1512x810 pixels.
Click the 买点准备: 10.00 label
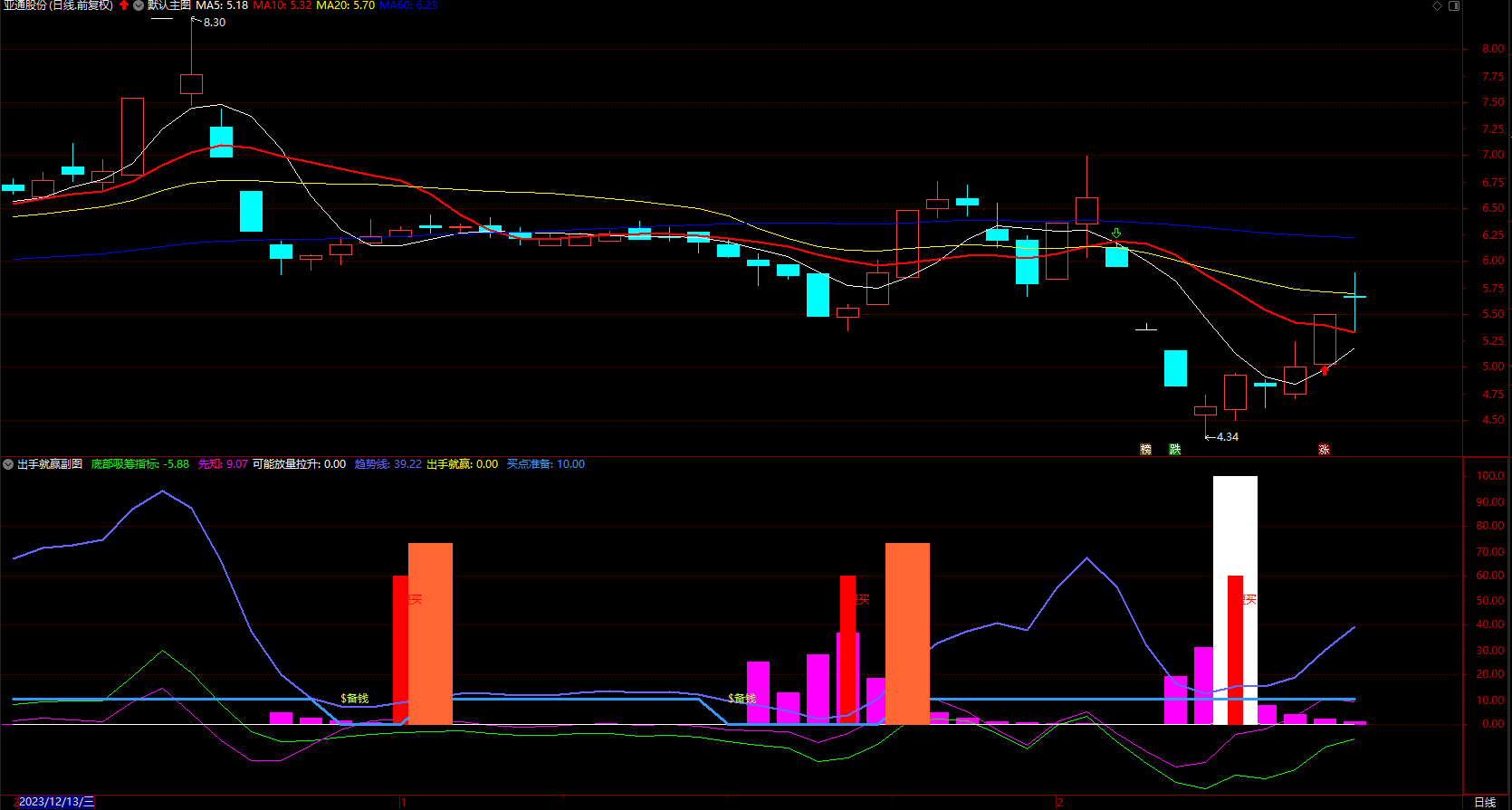tap(546, 464)
